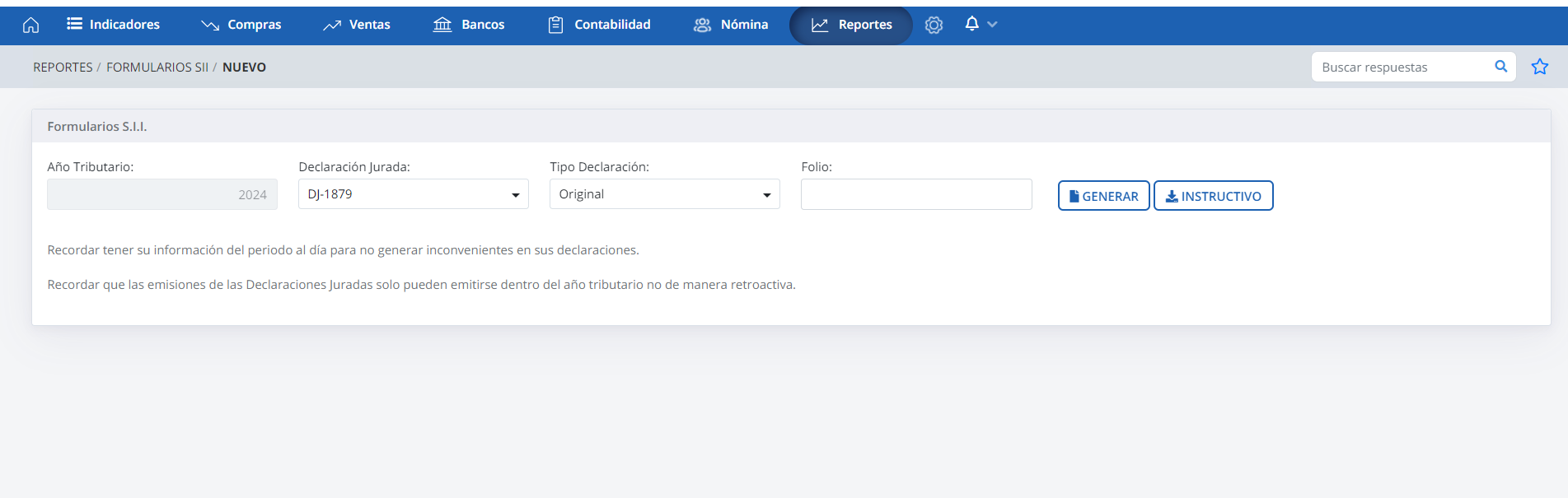This screenshot has height=498, width=1568.
Task: Open the Contabilidad menu
Action: pos(600,25)
